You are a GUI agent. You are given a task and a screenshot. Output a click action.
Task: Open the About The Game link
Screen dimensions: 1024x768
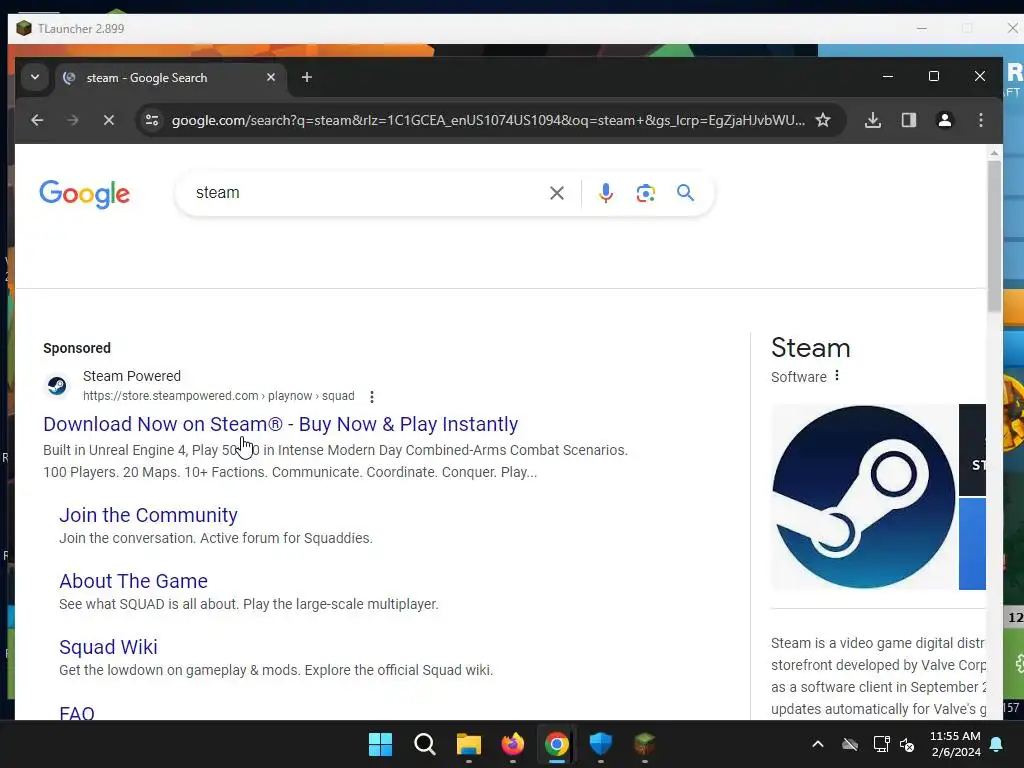tap(133, 581)
